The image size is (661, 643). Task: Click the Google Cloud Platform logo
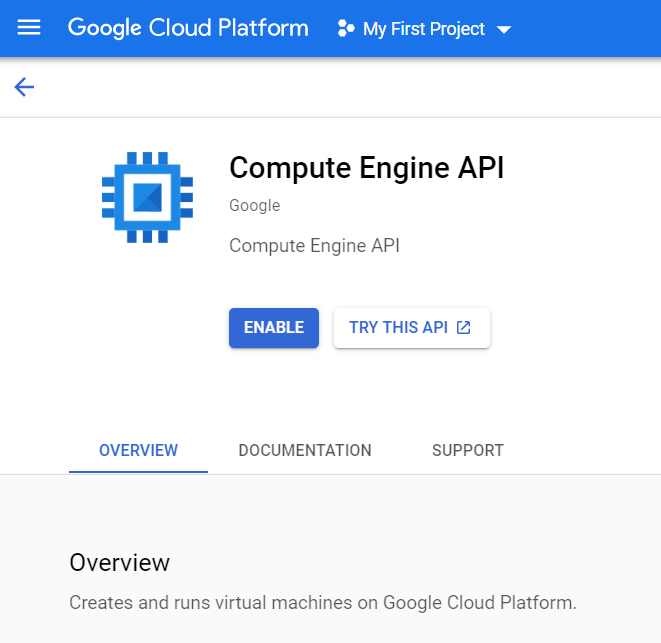(188, 28)
